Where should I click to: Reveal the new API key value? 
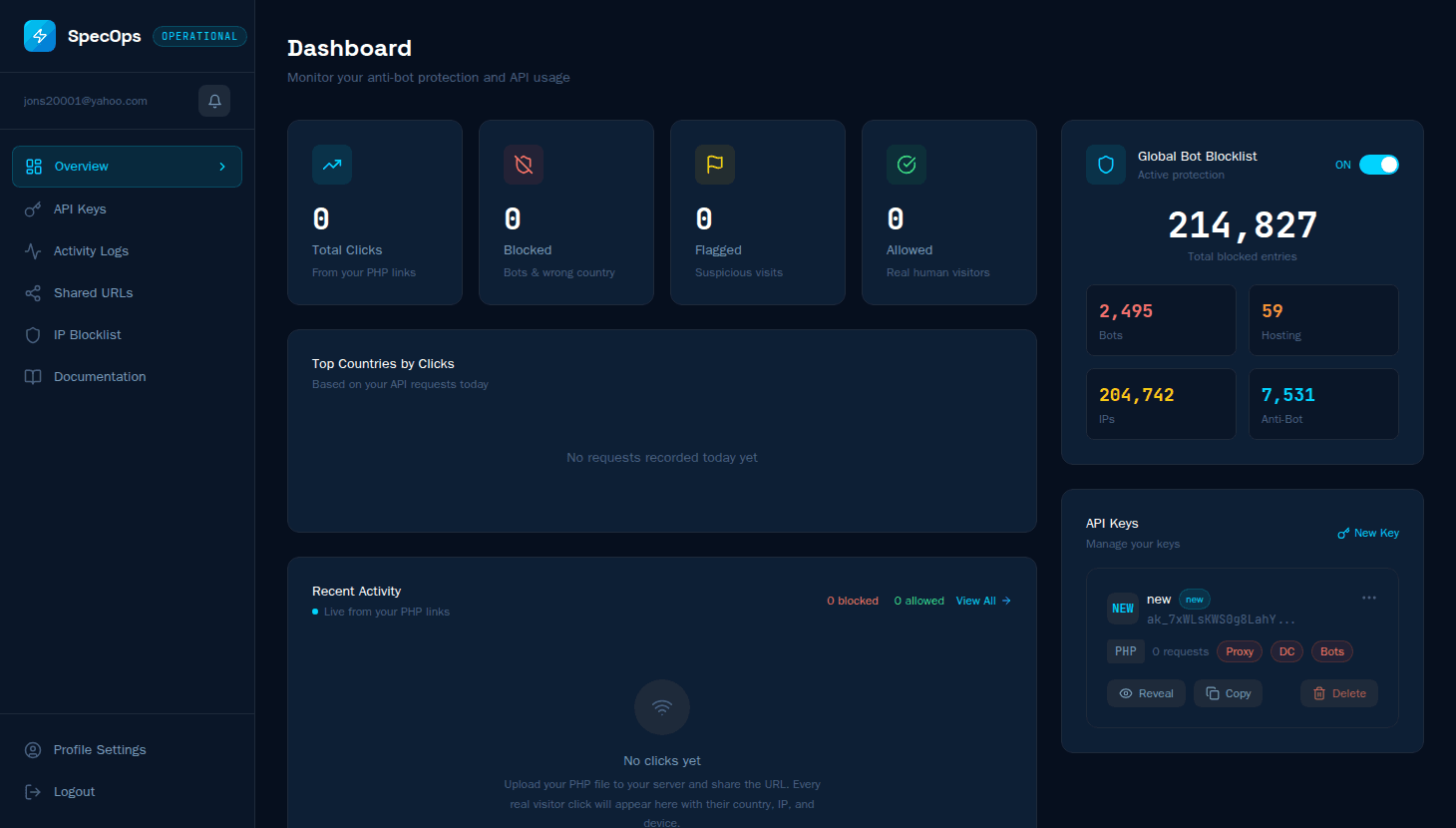coord(1146,692)
